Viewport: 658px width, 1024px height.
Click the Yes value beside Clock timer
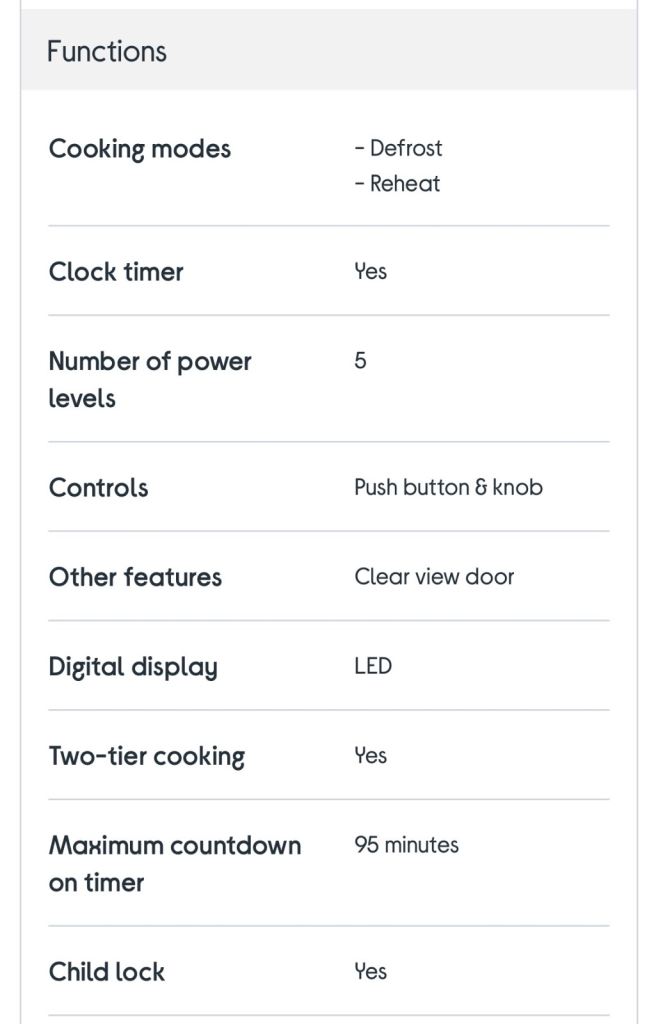pyautogui.click(x=371, y=271)
